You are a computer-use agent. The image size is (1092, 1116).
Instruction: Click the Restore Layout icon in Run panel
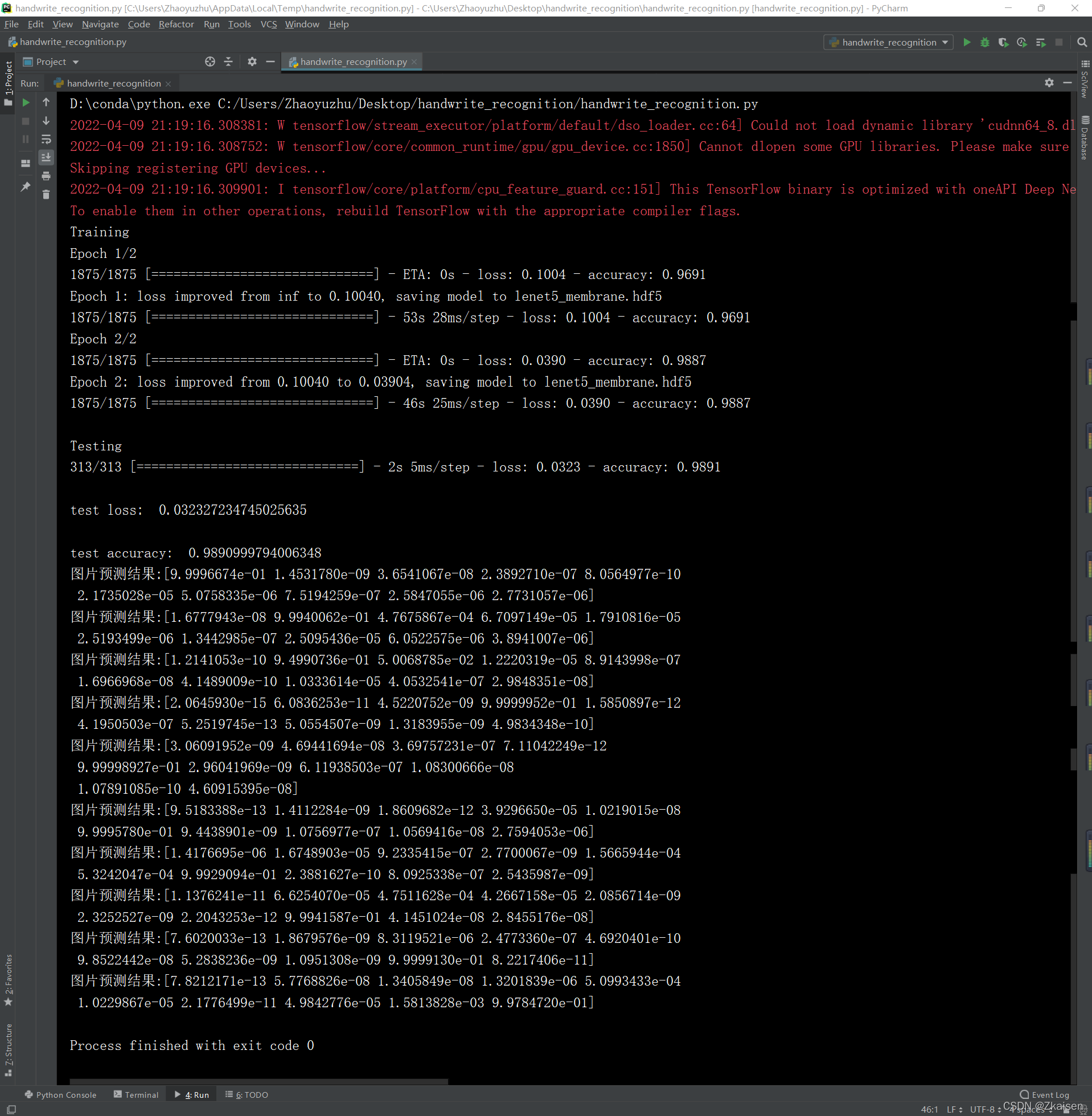(x=26, y=163)
